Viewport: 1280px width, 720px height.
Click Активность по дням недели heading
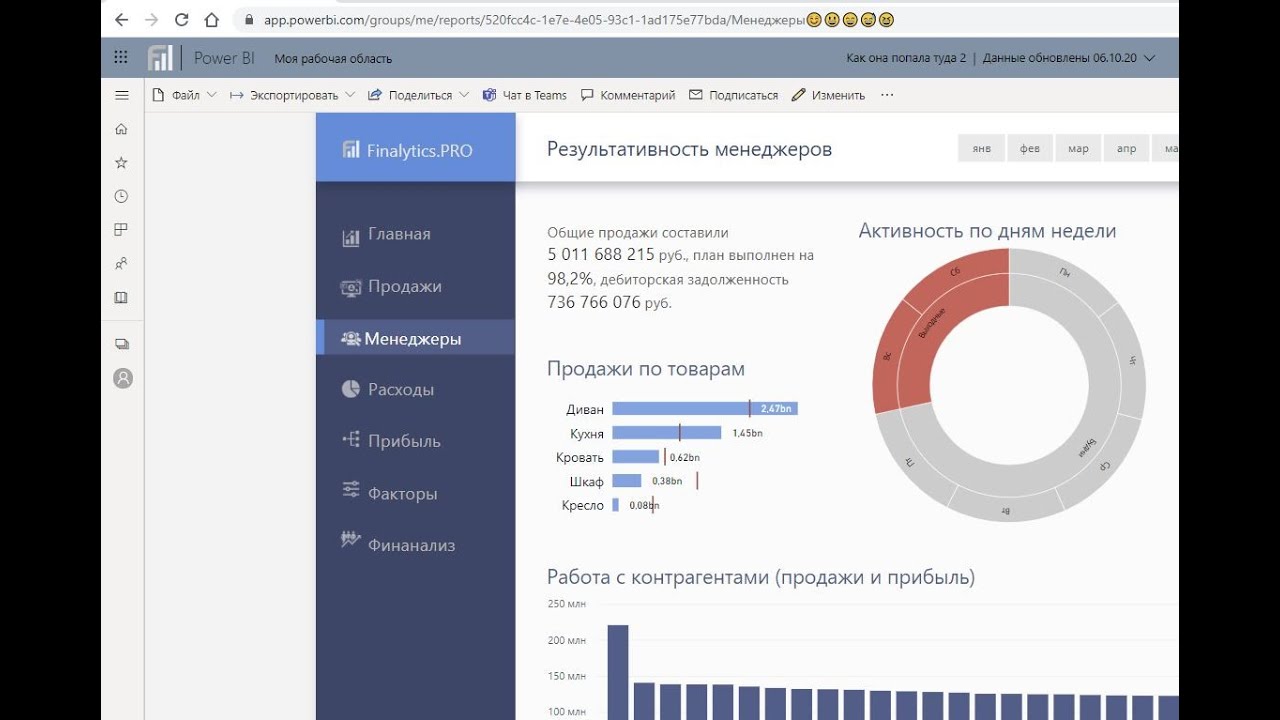pos(987,231)
